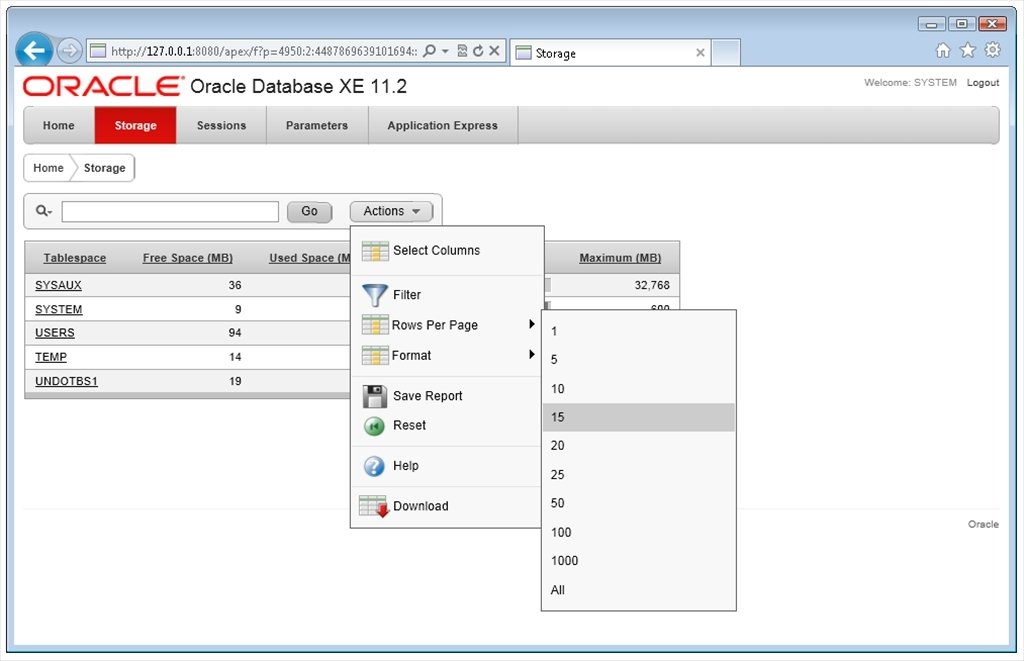Click the report search text field

[x=170, y=211]
